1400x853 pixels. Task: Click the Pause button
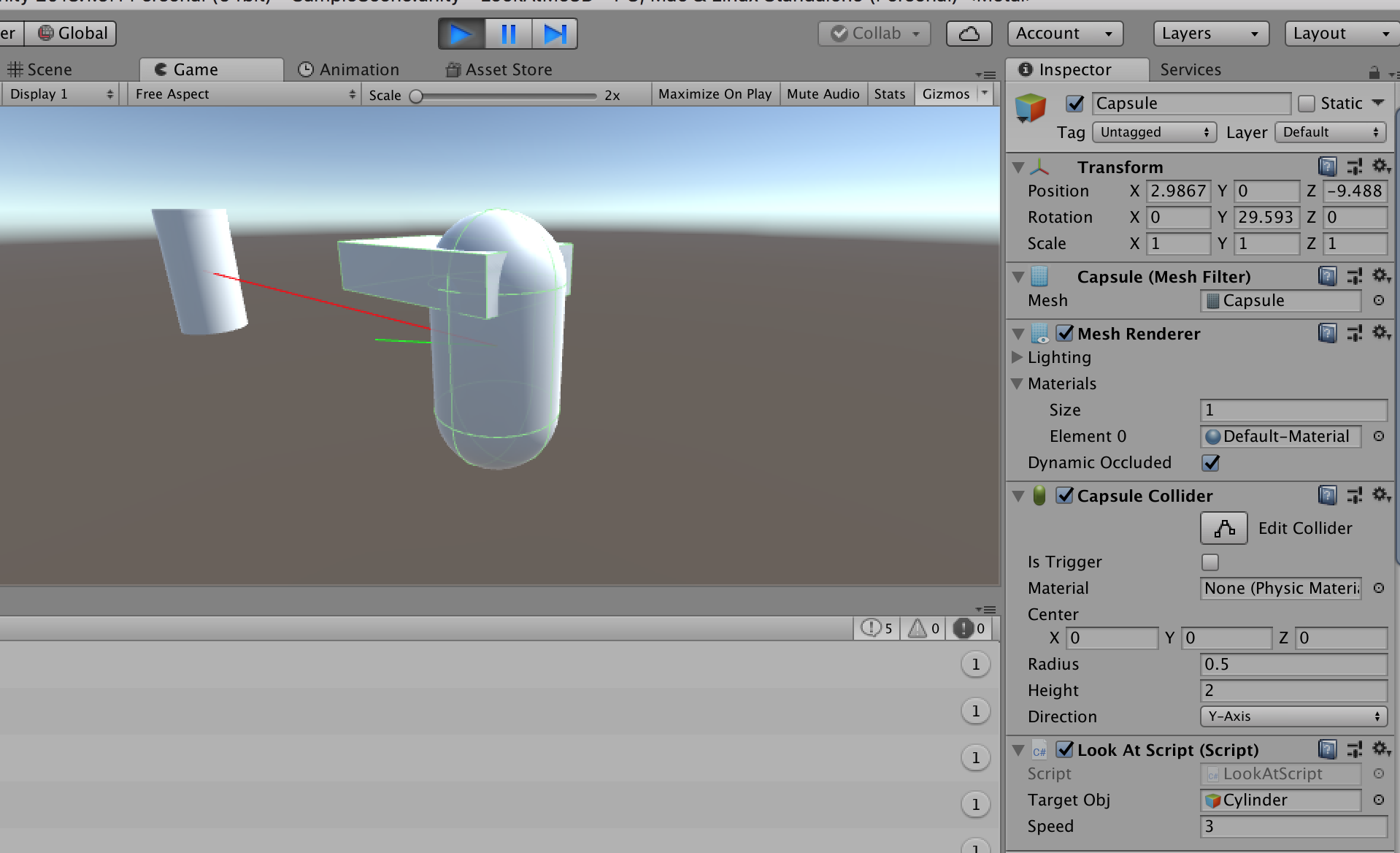[508, 34]
